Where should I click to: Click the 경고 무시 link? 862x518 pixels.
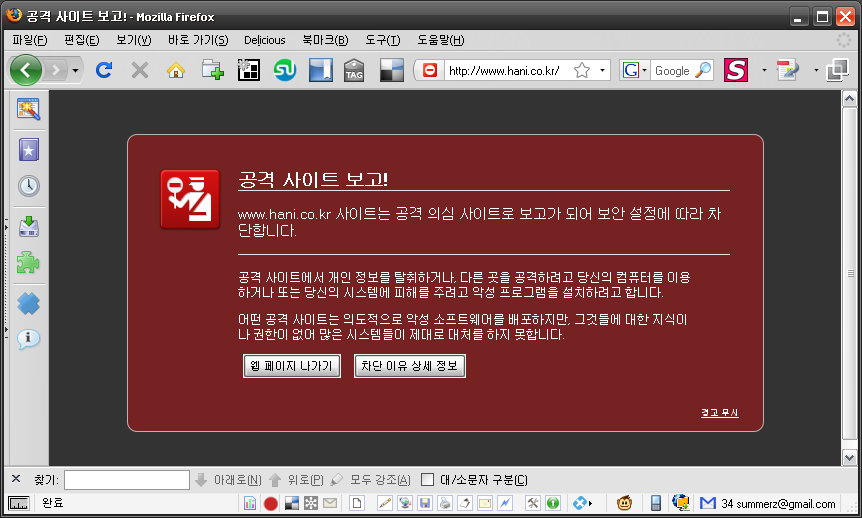(x=720, y=413)
